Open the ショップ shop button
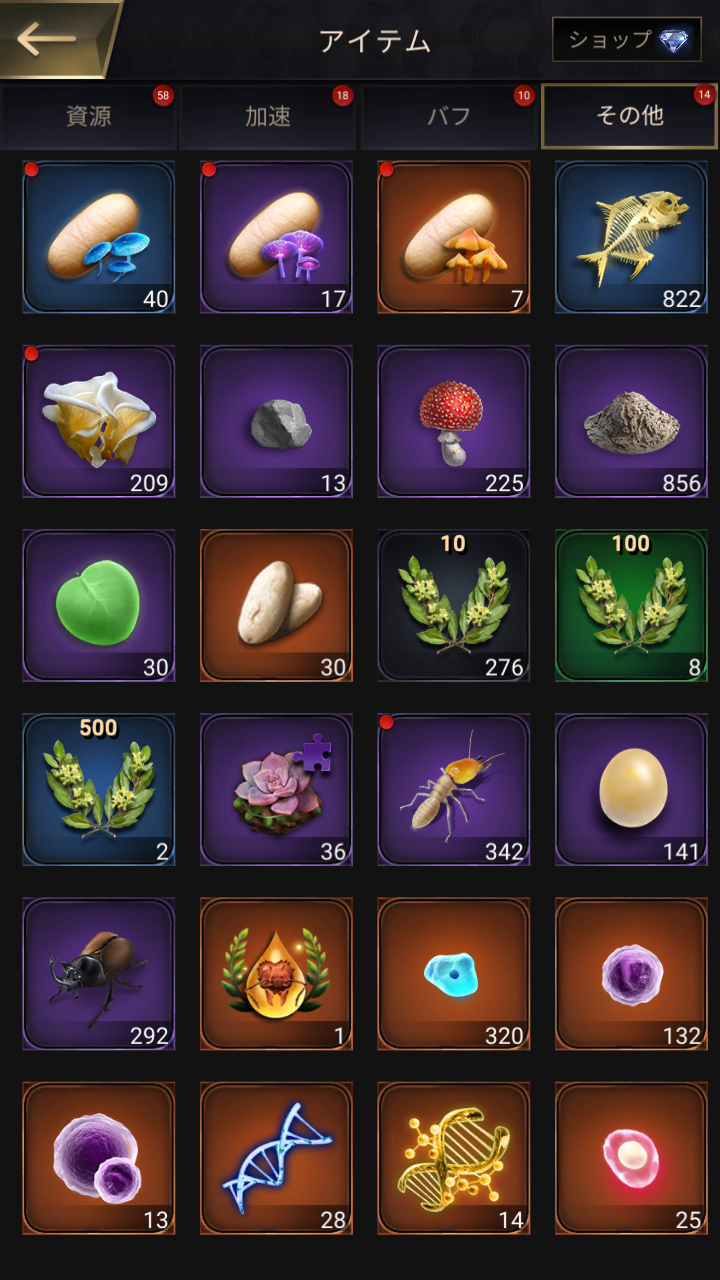Viewport: 720px width, 1280px height. point(627,40)
